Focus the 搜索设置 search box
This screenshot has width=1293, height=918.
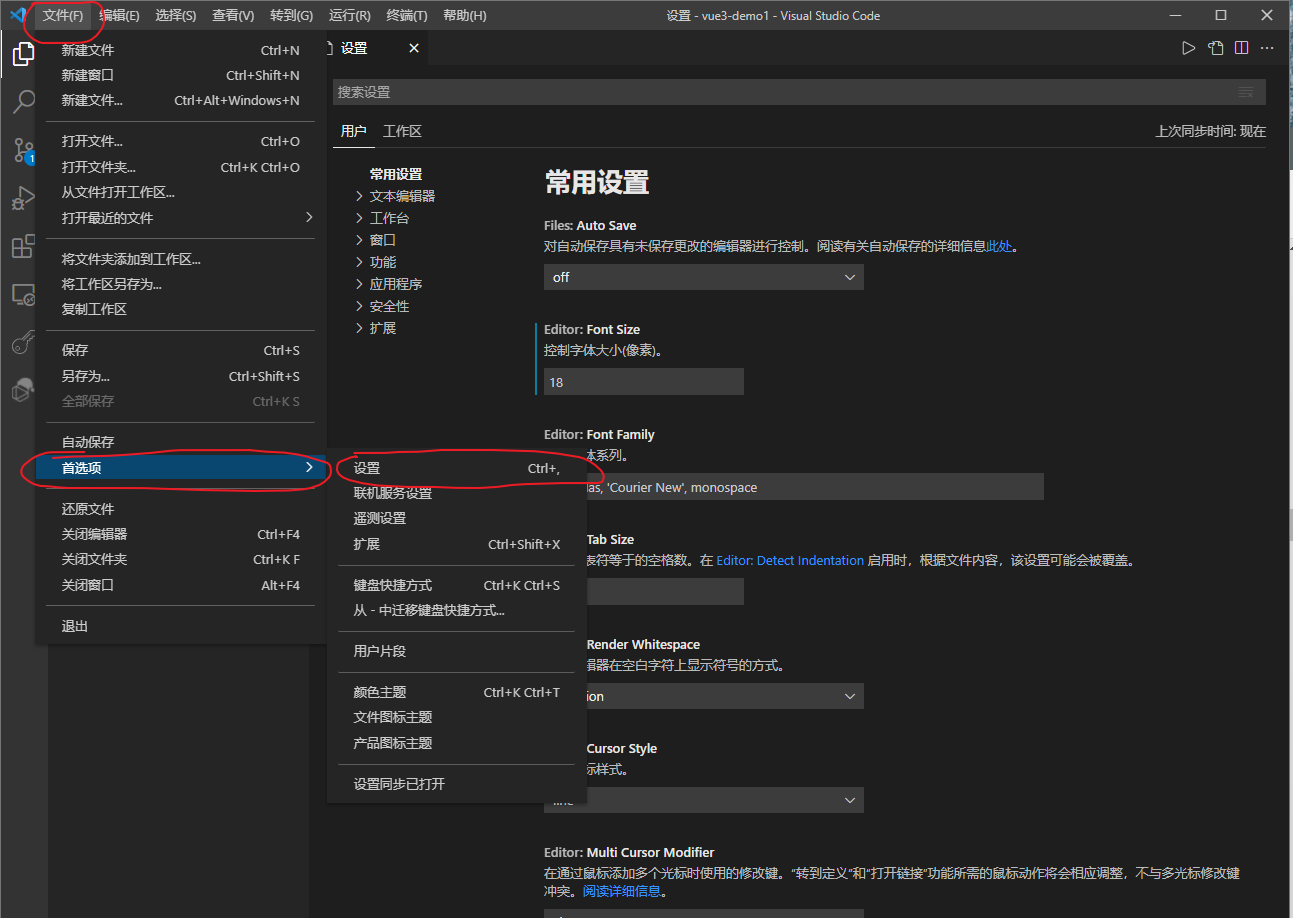(x=799, y=92)
